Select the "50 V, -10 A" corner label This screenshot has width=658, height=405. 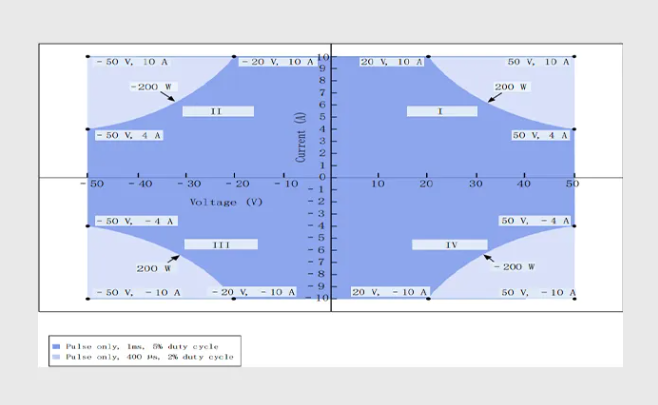(535, 292)
